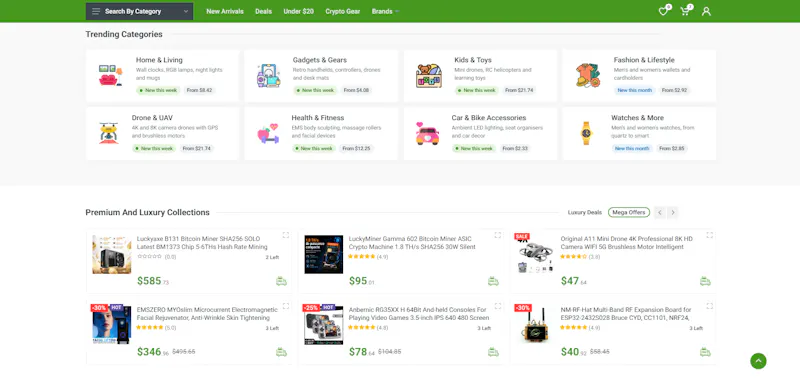Expand the Brands menu

coord(385,11)
